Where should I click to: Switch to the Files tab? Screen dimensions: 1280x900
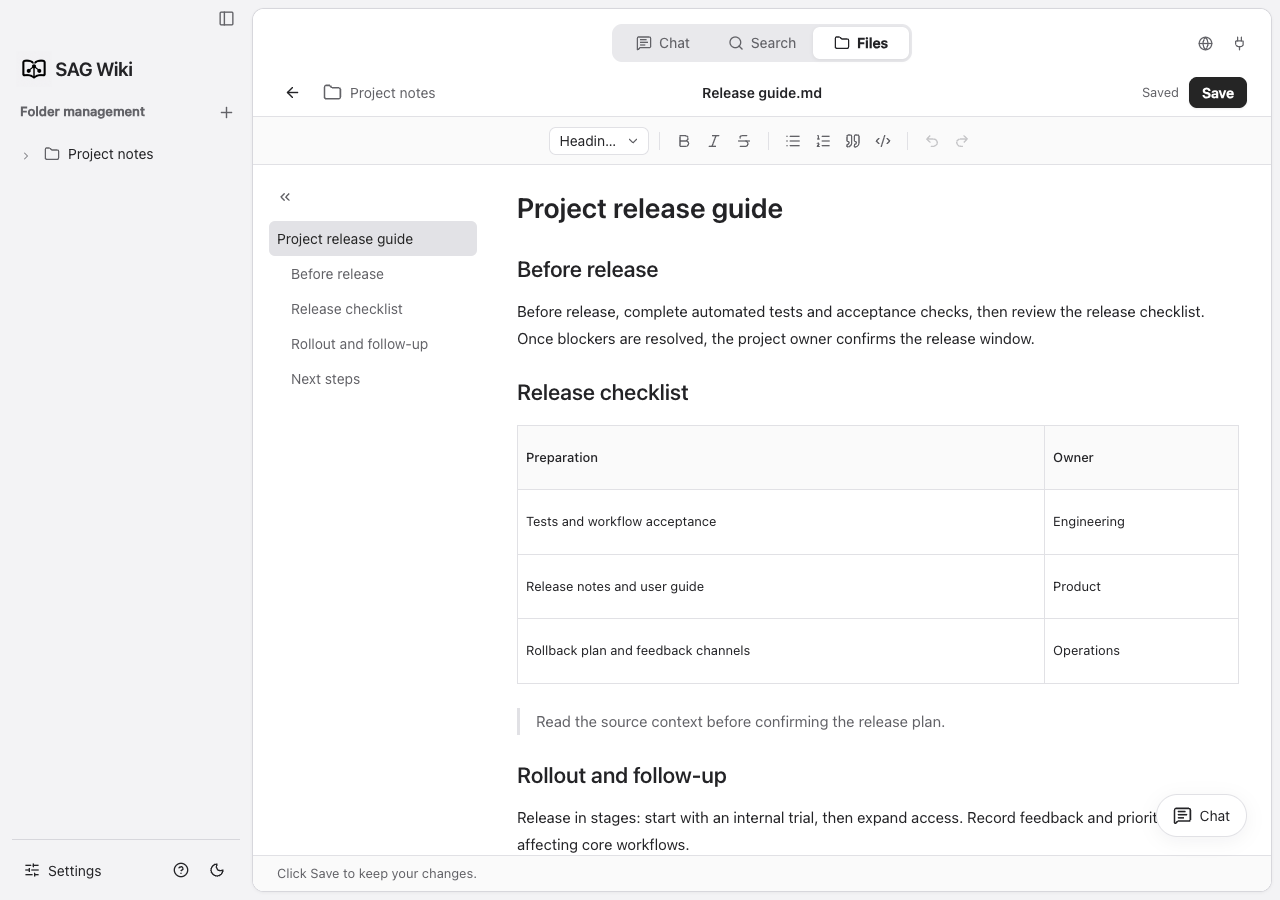(860, 43)
